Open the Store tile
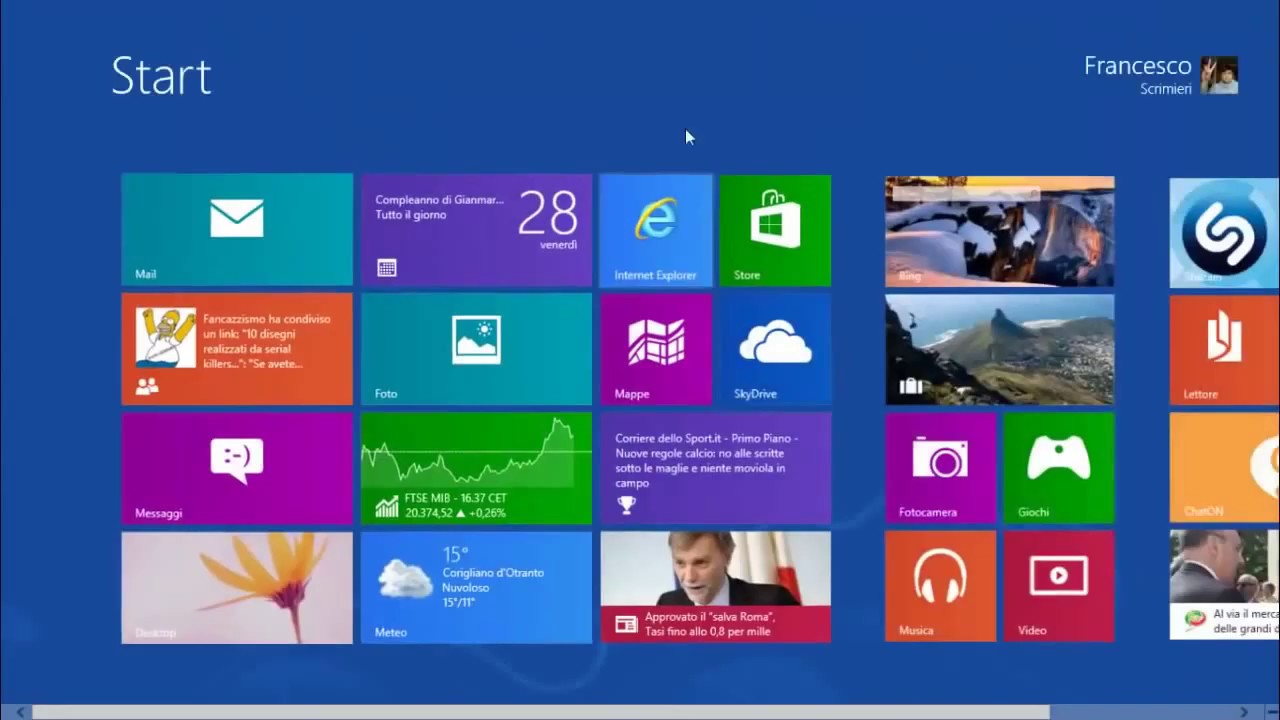This screenshot has width=1280, height=720. tap(775, 230)
